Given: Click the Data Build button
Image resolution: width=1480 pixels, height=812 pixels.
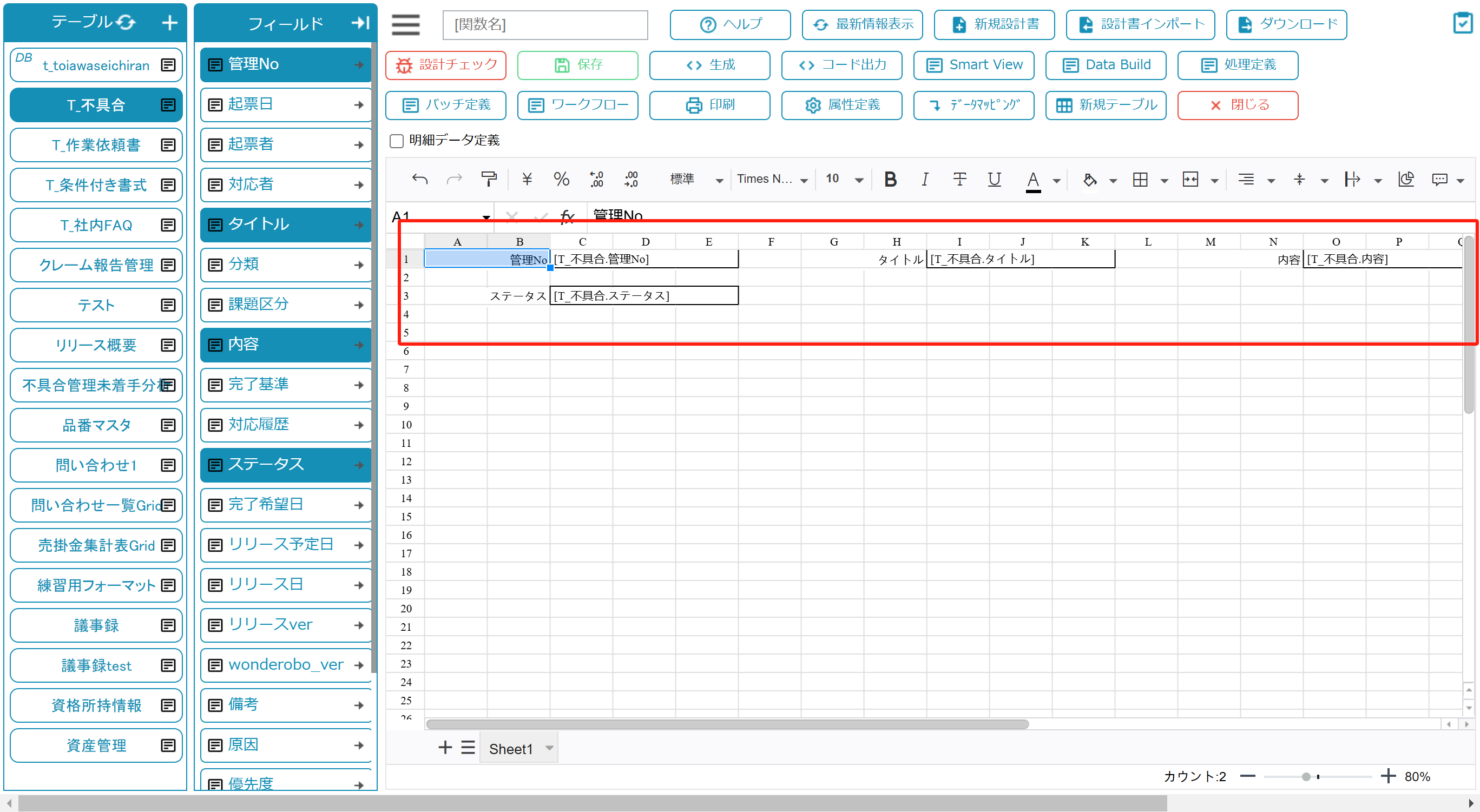Looking at the screenshot, I should [1106, 65].
